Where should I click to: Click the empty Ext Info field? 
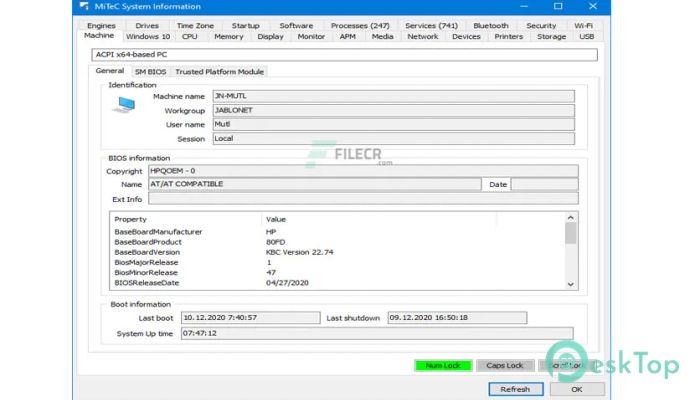(x=363, y=199)
